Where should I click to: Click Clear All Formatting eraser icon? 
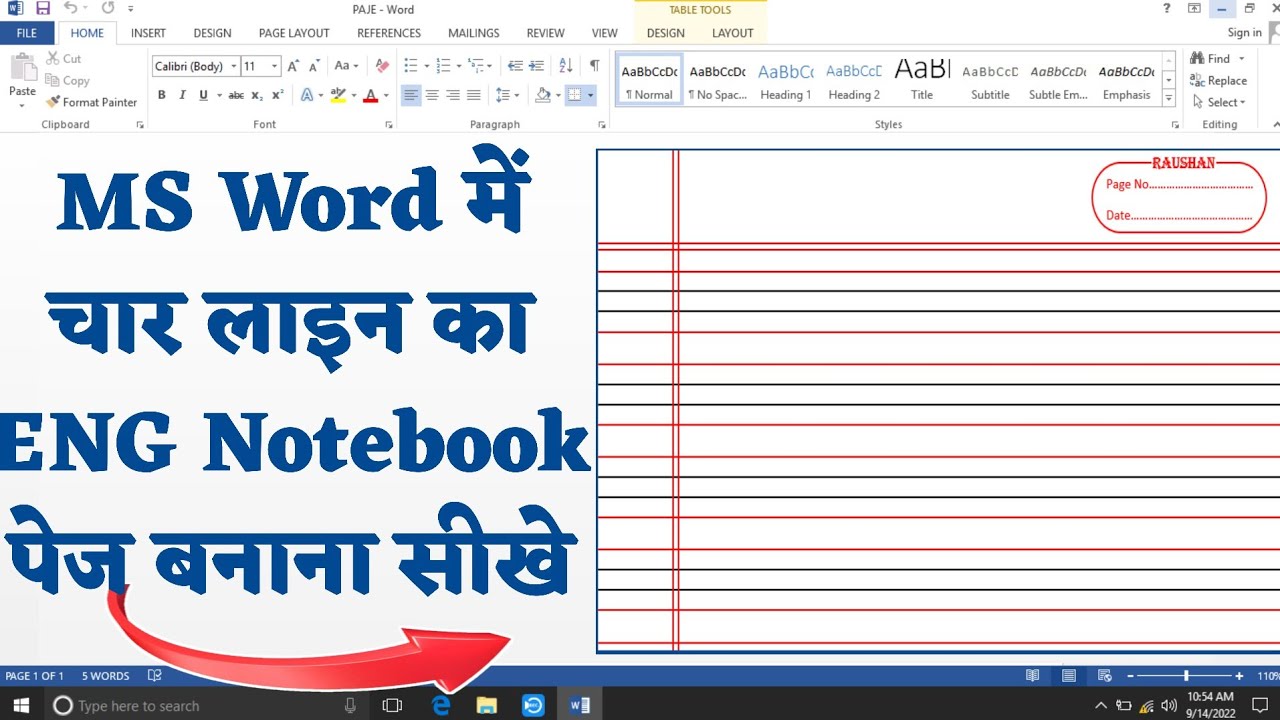tap(382, 66)
